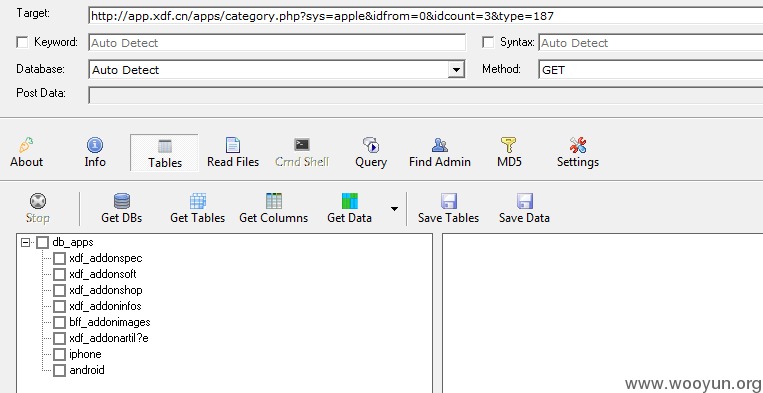This screenshot has height=393, width=763.
Task: Click into the Target URL field
Action: [x=426, y=16]
